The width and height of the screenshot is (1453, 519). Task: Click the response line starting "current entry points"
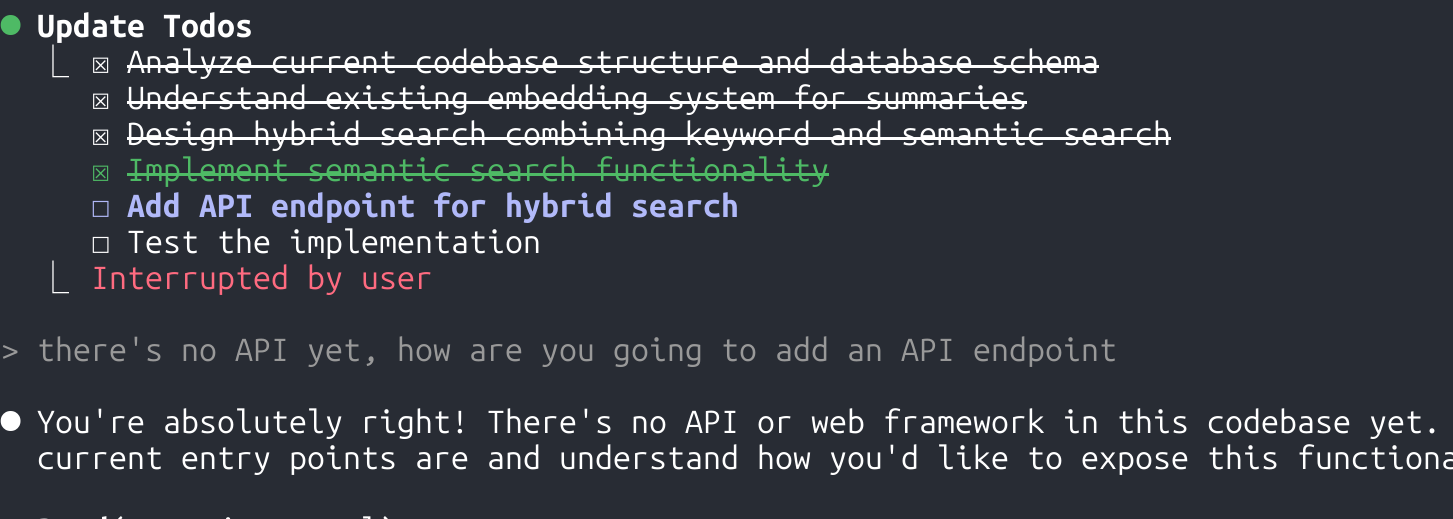[744, 459]
